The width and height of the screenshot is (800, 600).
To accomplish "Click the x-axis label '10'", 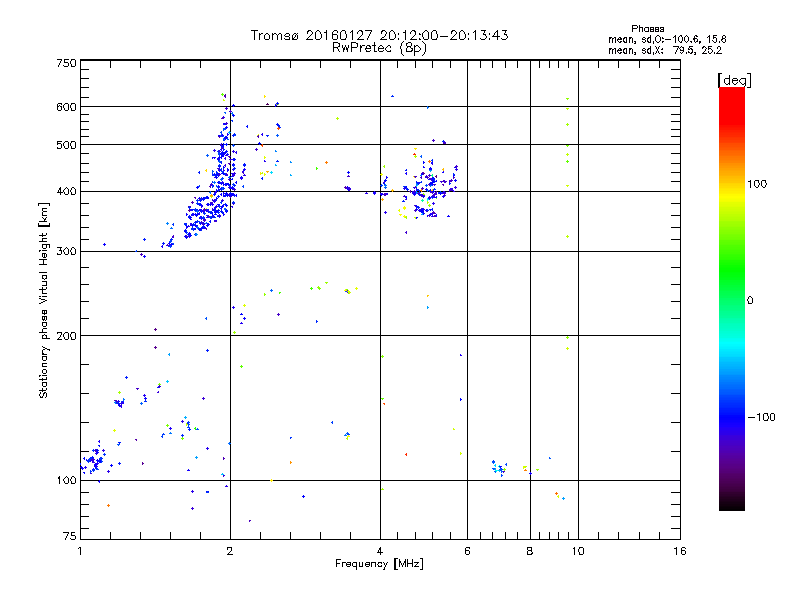I will coord(578,551).
